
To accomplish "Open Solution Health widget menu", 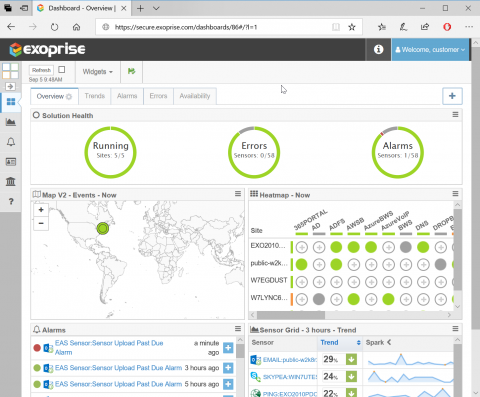I will (x=455, y=115).
